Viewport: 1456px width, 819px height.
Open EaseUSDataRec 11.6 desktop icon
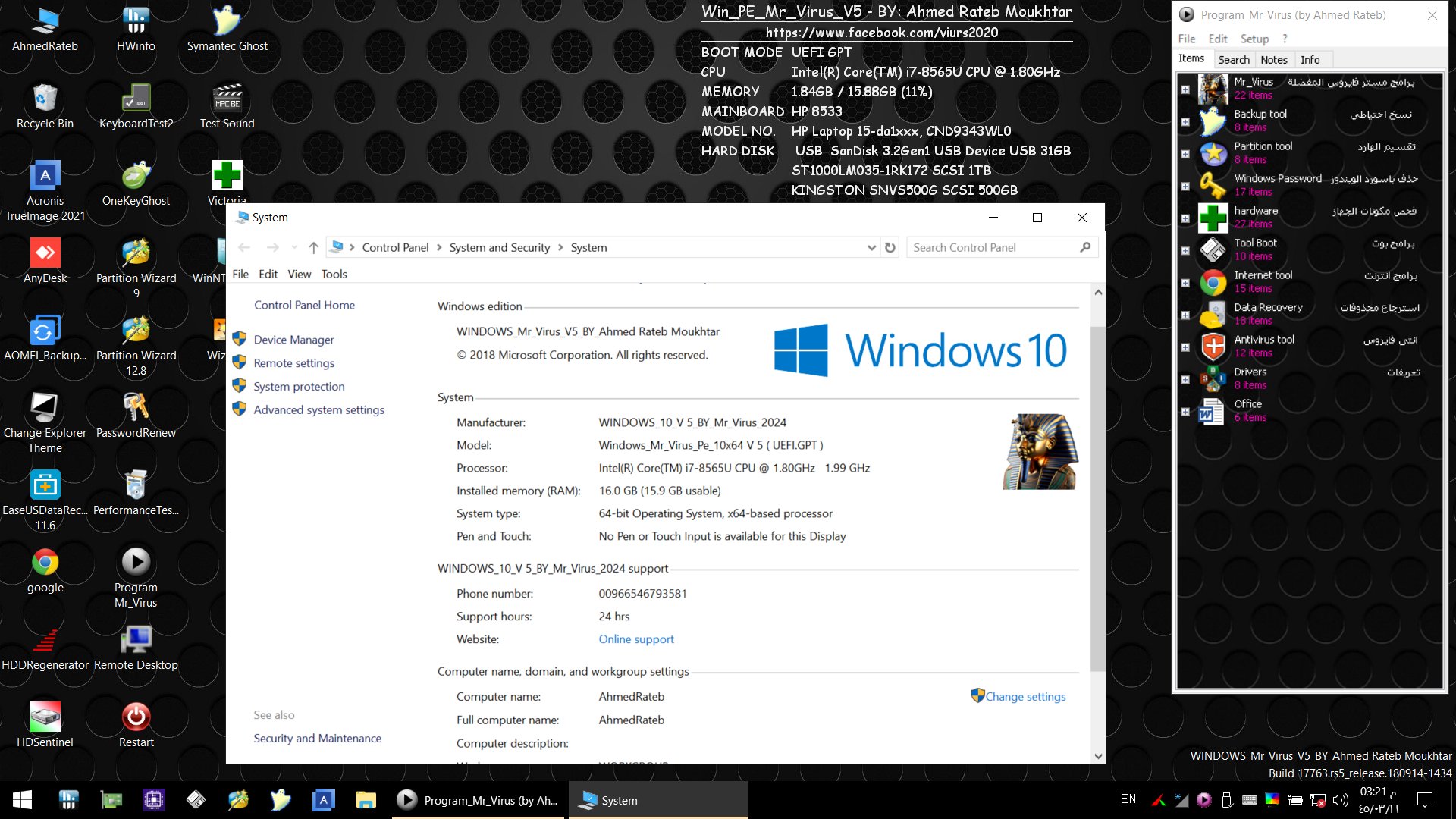pyautogui.click(x=45, y=500)
